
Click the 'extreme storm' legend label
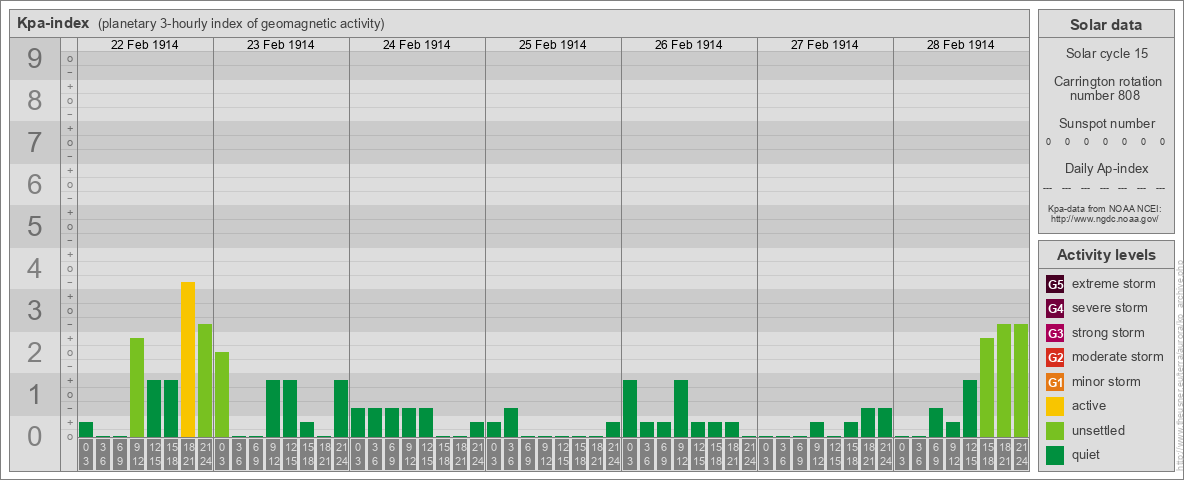pyautogui.click(x=1114, y=284)
